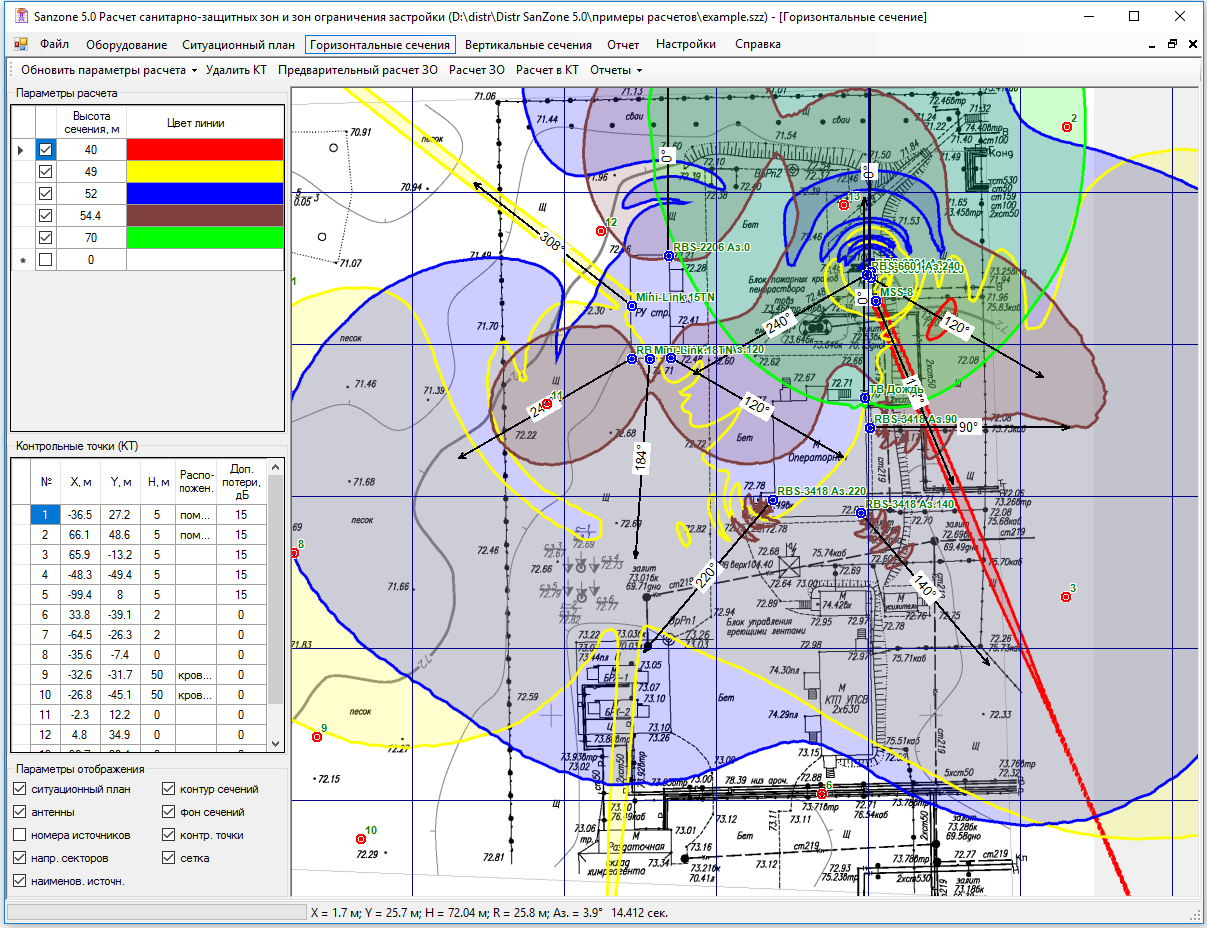Viewport: 1207px width, 928px height.
Task: Toggle напр. секторов checkbox
Action: [x=20, y=858]
